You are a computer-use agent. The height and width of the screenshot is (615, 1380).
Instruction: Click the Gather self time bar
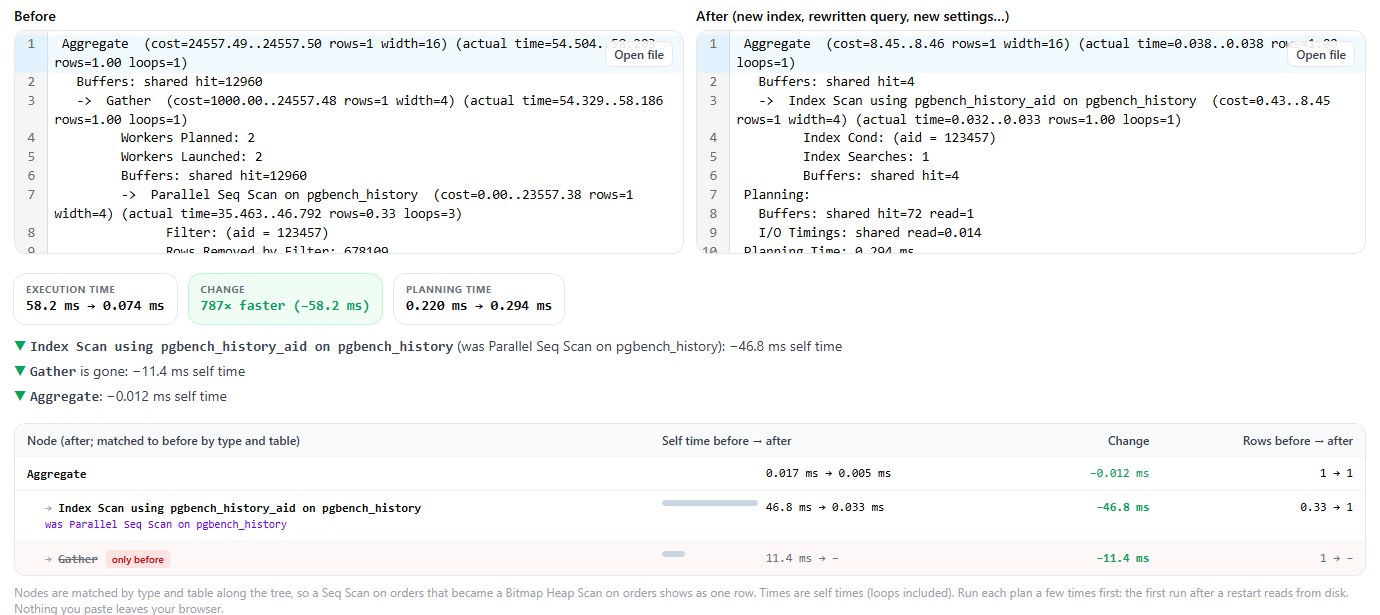click(x=673, y=553)
